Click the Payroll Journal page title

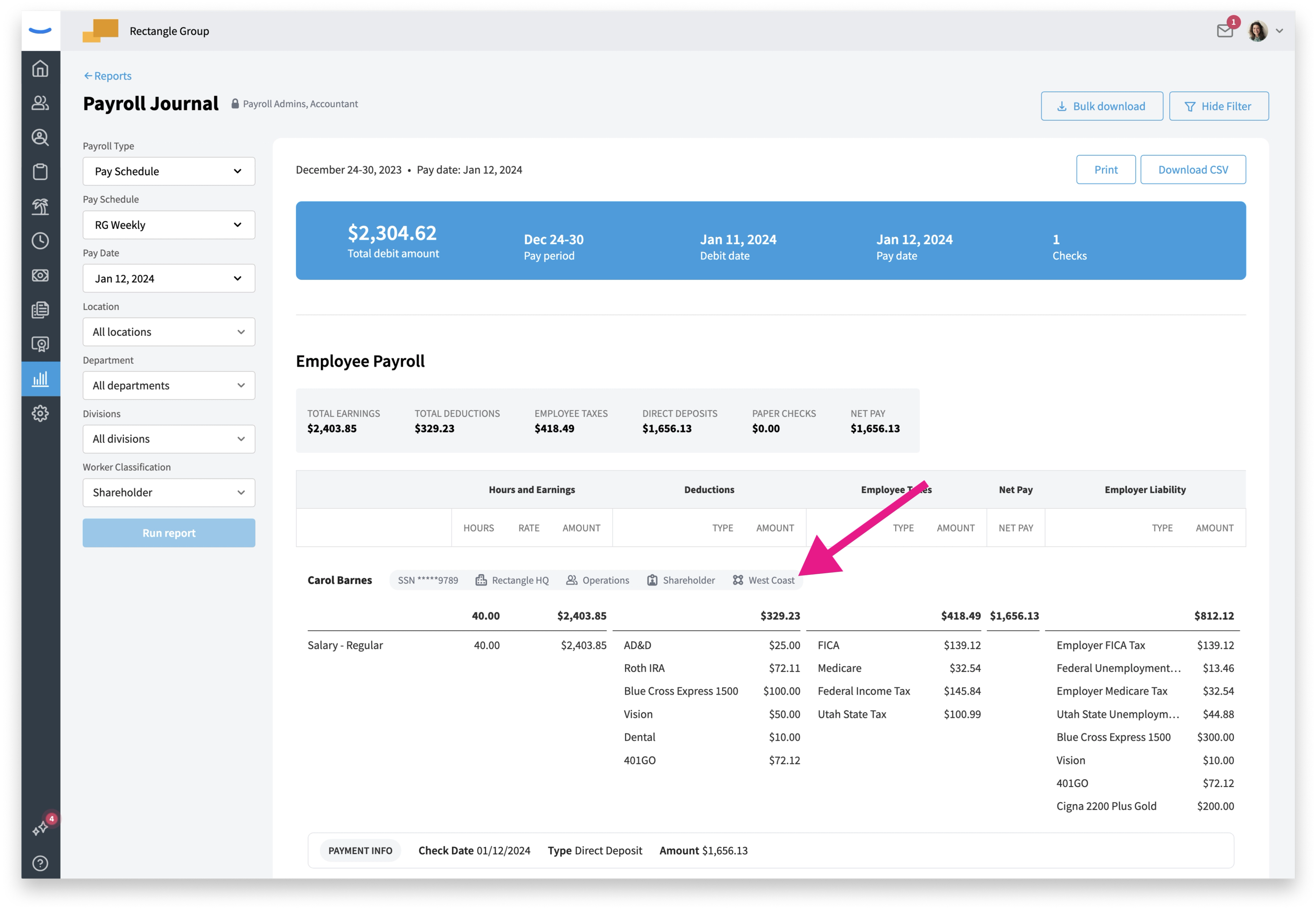click(150, 104)
